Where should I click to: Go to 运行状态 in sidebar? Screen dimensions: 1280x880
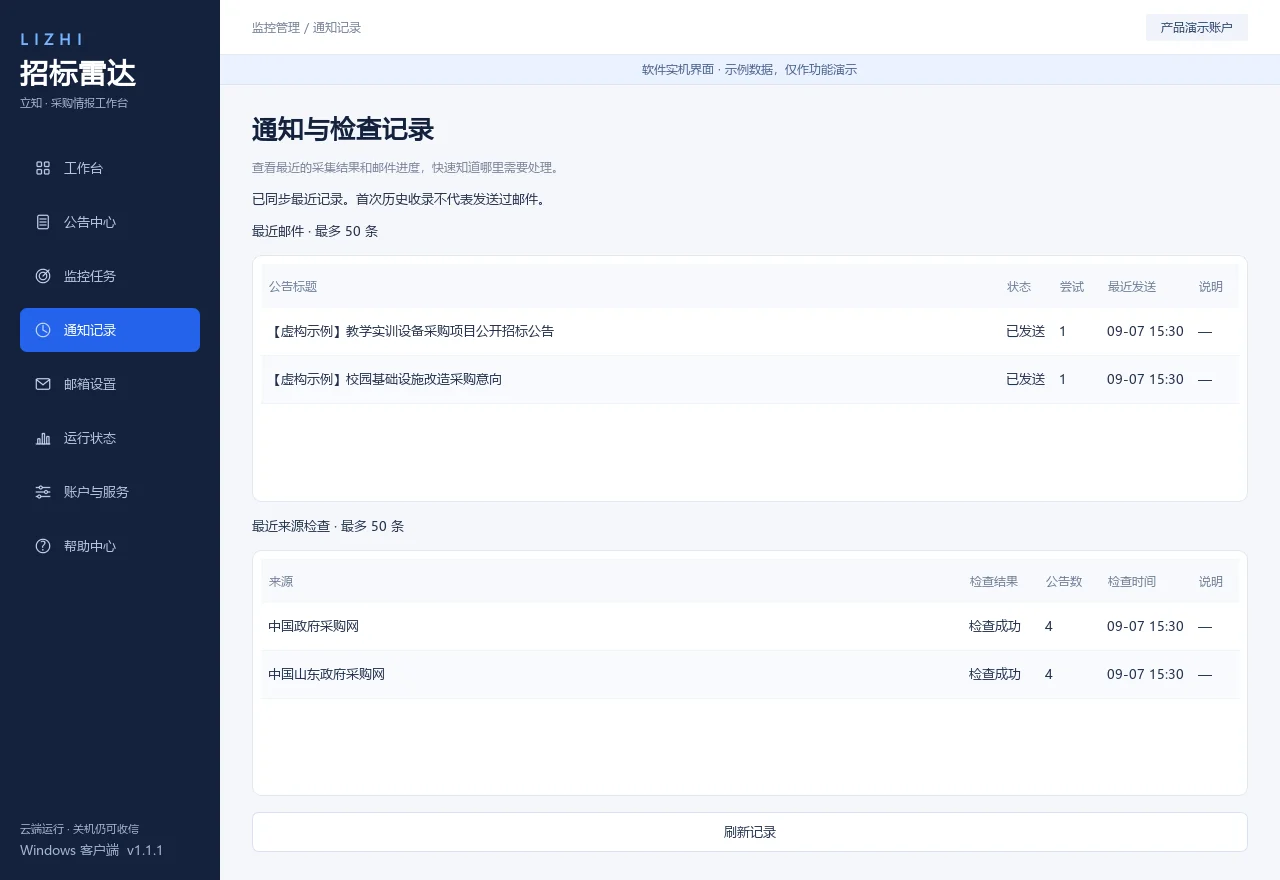tap(110, 438)
